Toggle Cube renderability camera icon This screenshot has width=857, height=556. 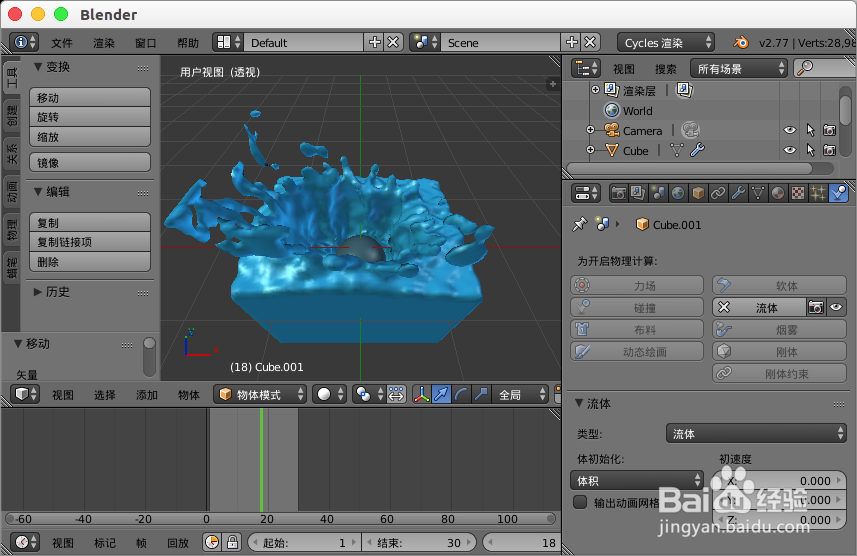tap(830, 150)
